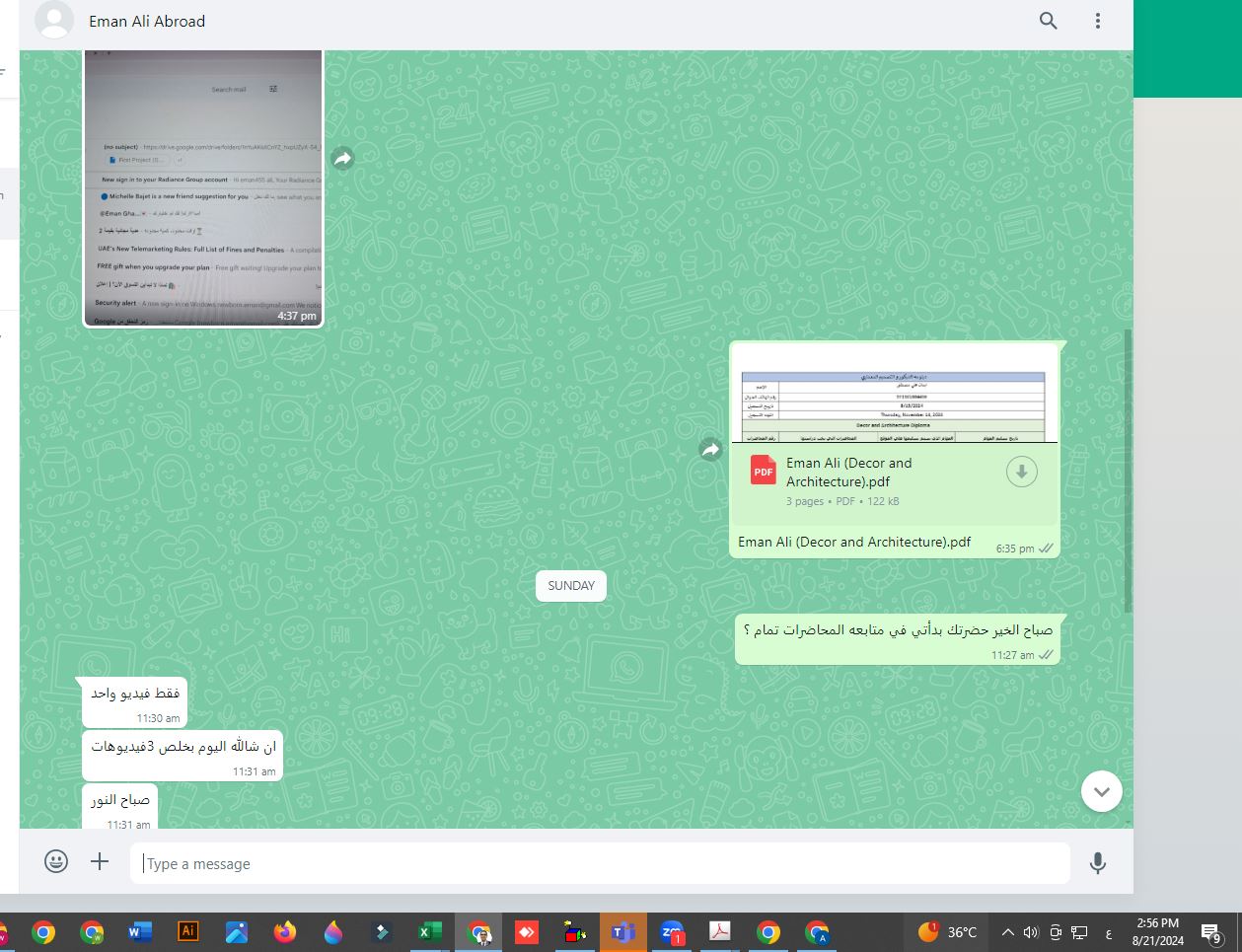Image resolution: width=1242 pixels, height=952 pixels.
Task: Open the emoji picker
Action: [x=56, y=861]
